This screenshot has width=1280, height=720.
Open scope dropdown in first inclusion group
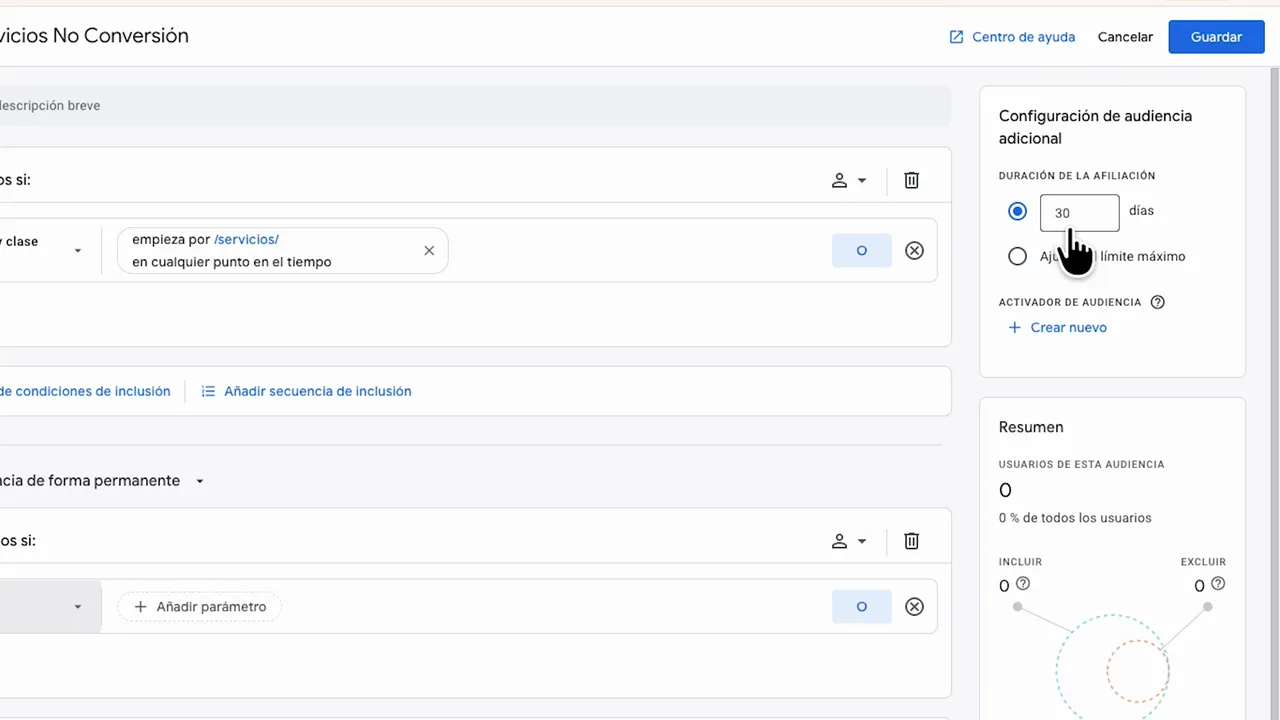point(849,181)
